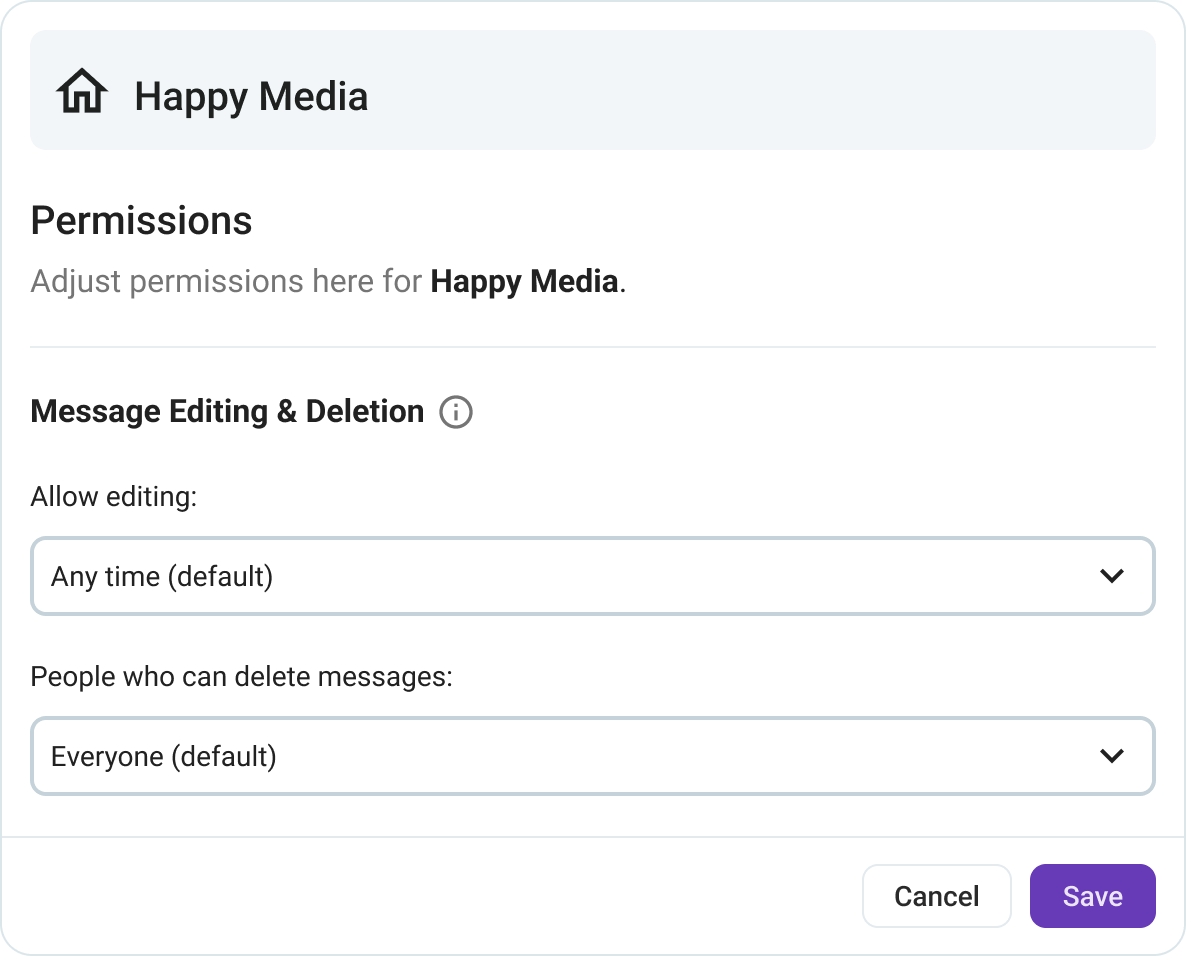Open the info tooltip beside Message Editing & Deletion
Image resolution: width=1186 pixels, height=956 pixels.
[x=456, y=412]
